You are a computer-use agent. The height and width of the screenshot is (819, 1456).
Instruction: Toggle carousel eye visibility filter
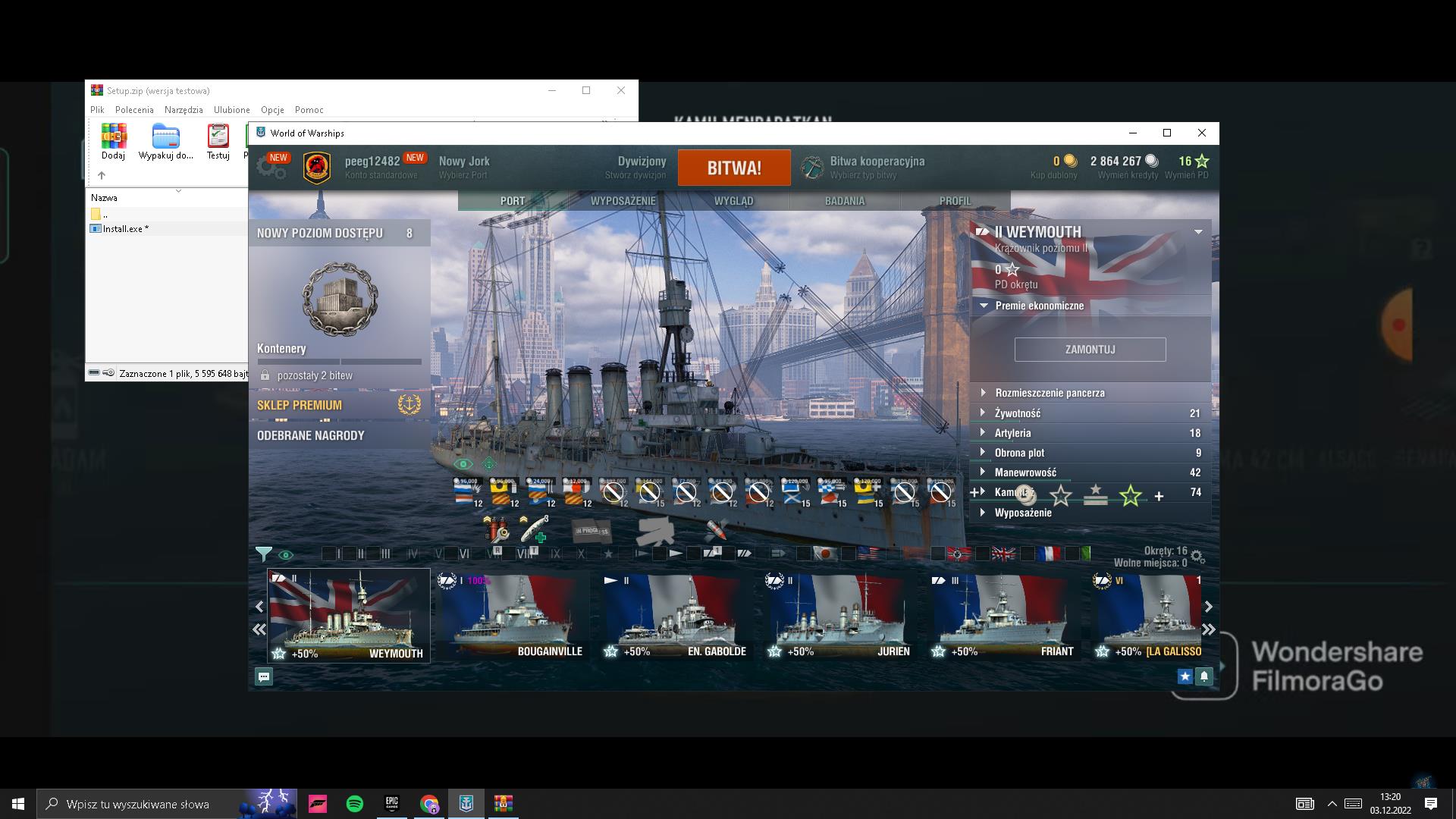coord(286,554)
